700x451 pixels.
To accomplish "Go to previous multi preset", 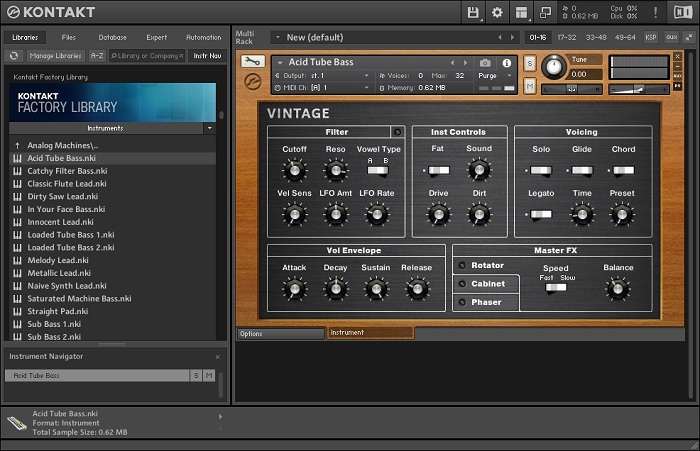I will coord(500,38).
